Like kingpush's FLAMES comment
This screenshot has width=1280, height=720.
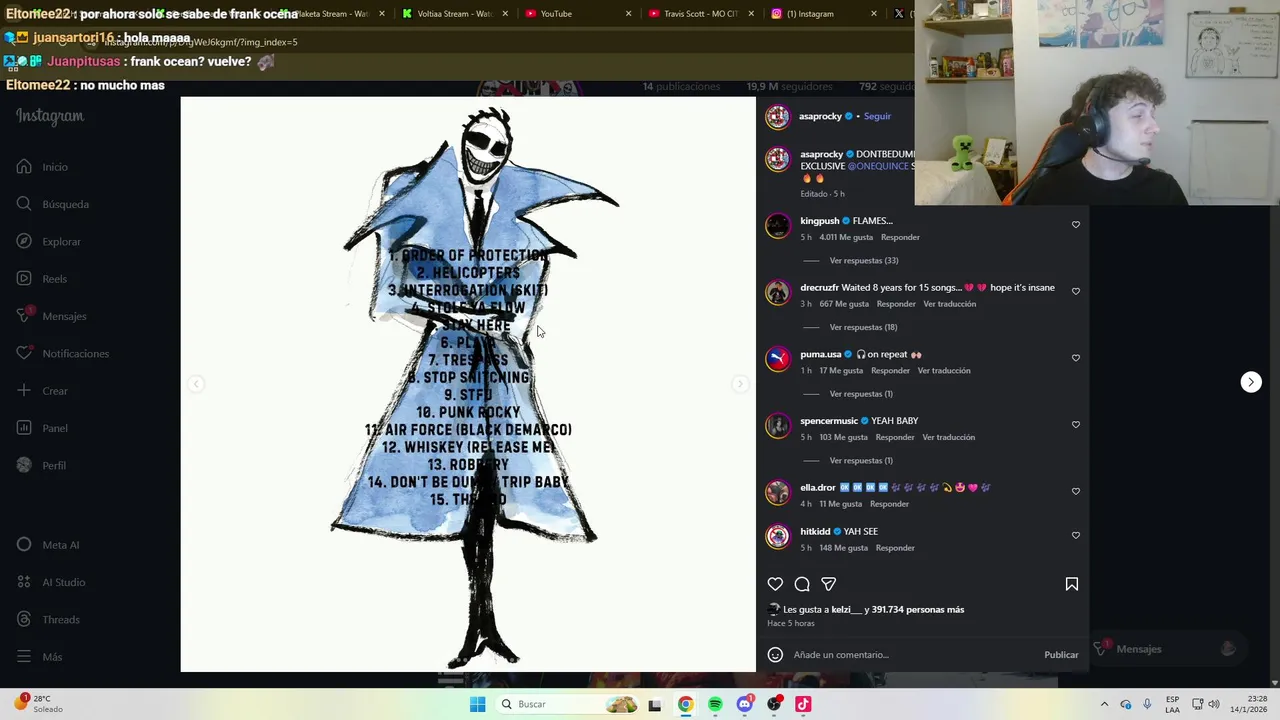coord(1076,225)
